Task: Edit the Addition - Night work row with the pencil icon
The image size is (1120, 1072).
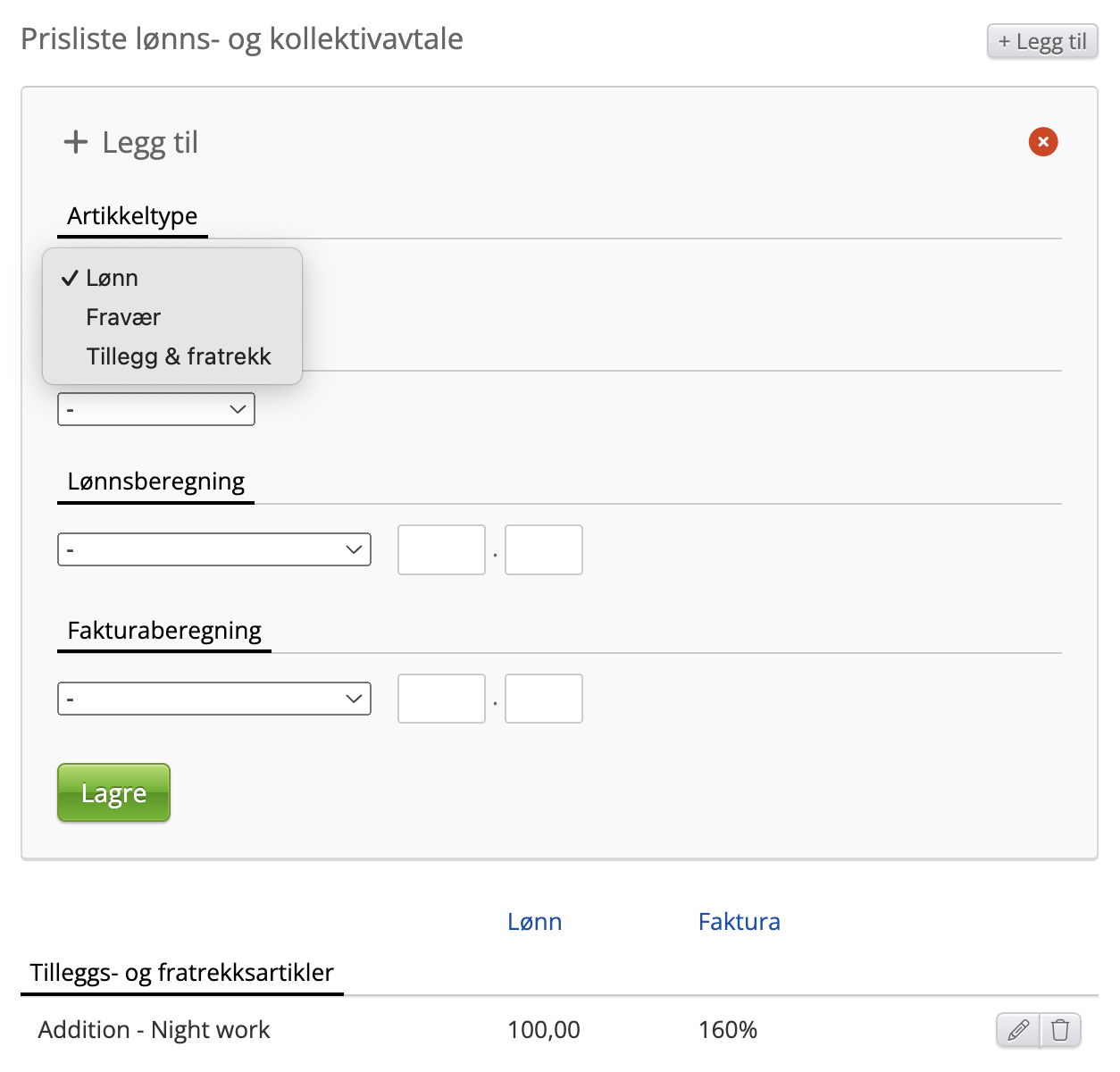Action: pyautogui.click(x=1018, y=1030)
